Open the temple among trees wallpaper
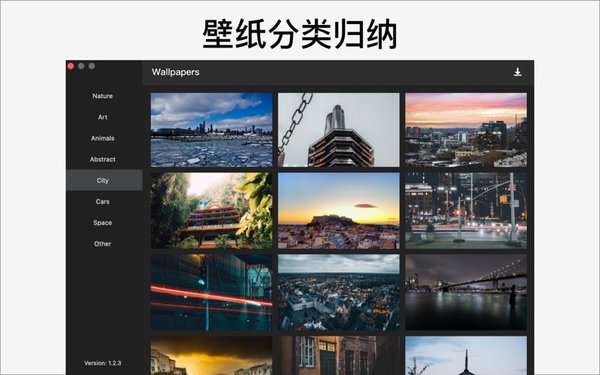 point(211,210)
